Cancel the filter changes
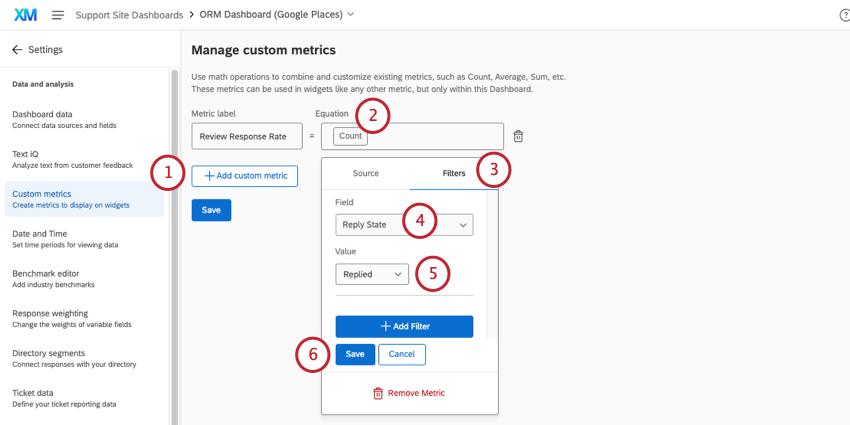Image resolution: width=850 pixels, height=425 pixels. click(401, 354)
